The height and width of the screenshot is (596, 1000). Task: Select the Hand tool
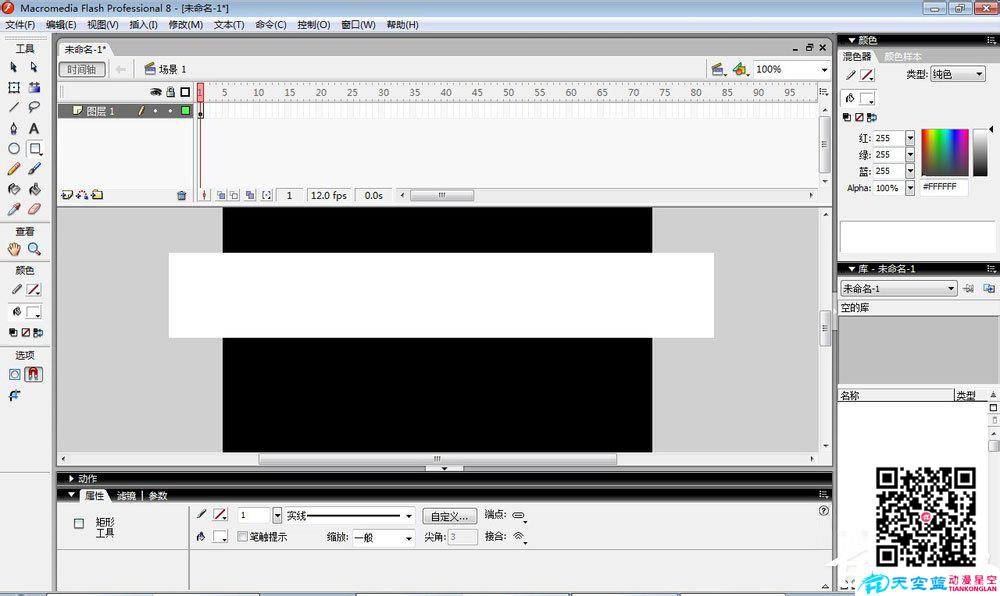pyautogui.click(x=13, y=249)
